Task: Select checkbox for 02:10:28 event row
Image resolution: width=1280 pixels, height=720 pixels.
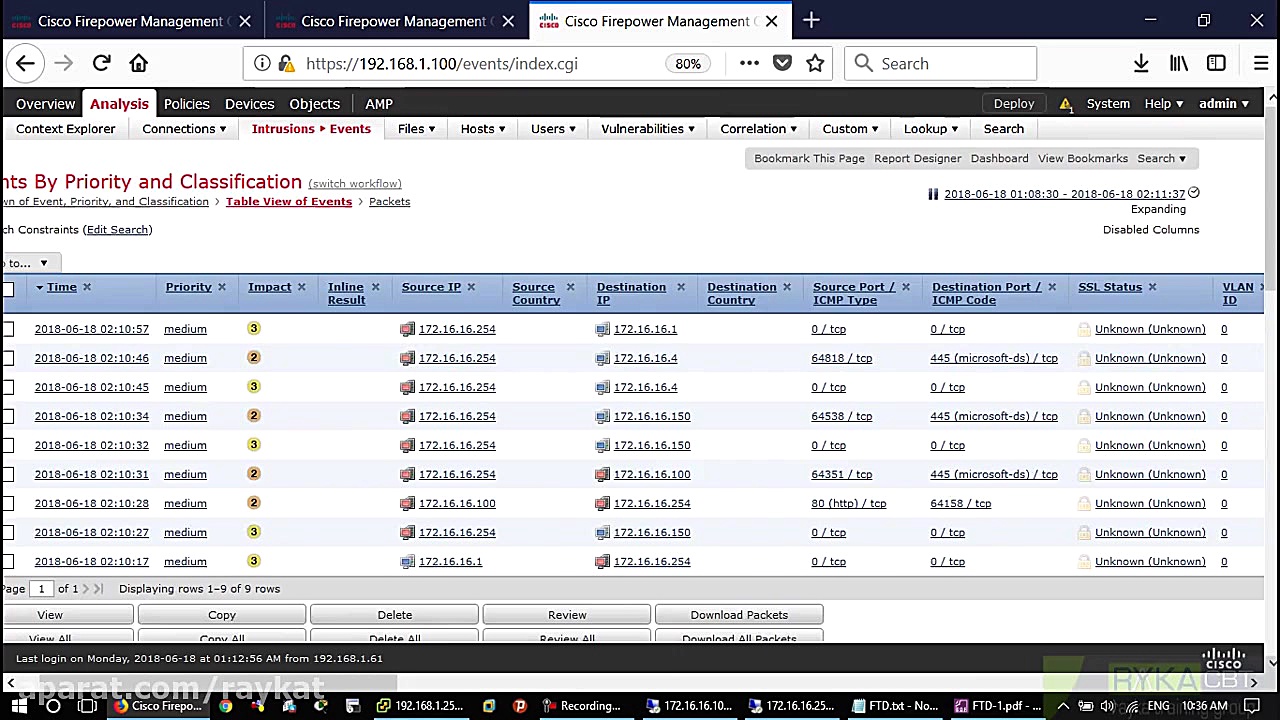Action: point(8,503)
